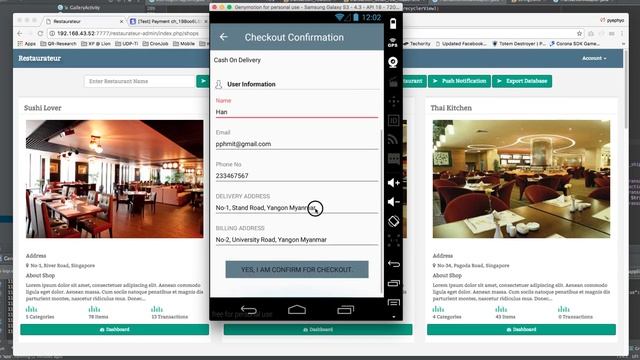This screenshot has width=640, height=360.
Task: Click Cash On Delivery text
Action: click(237, 60)
